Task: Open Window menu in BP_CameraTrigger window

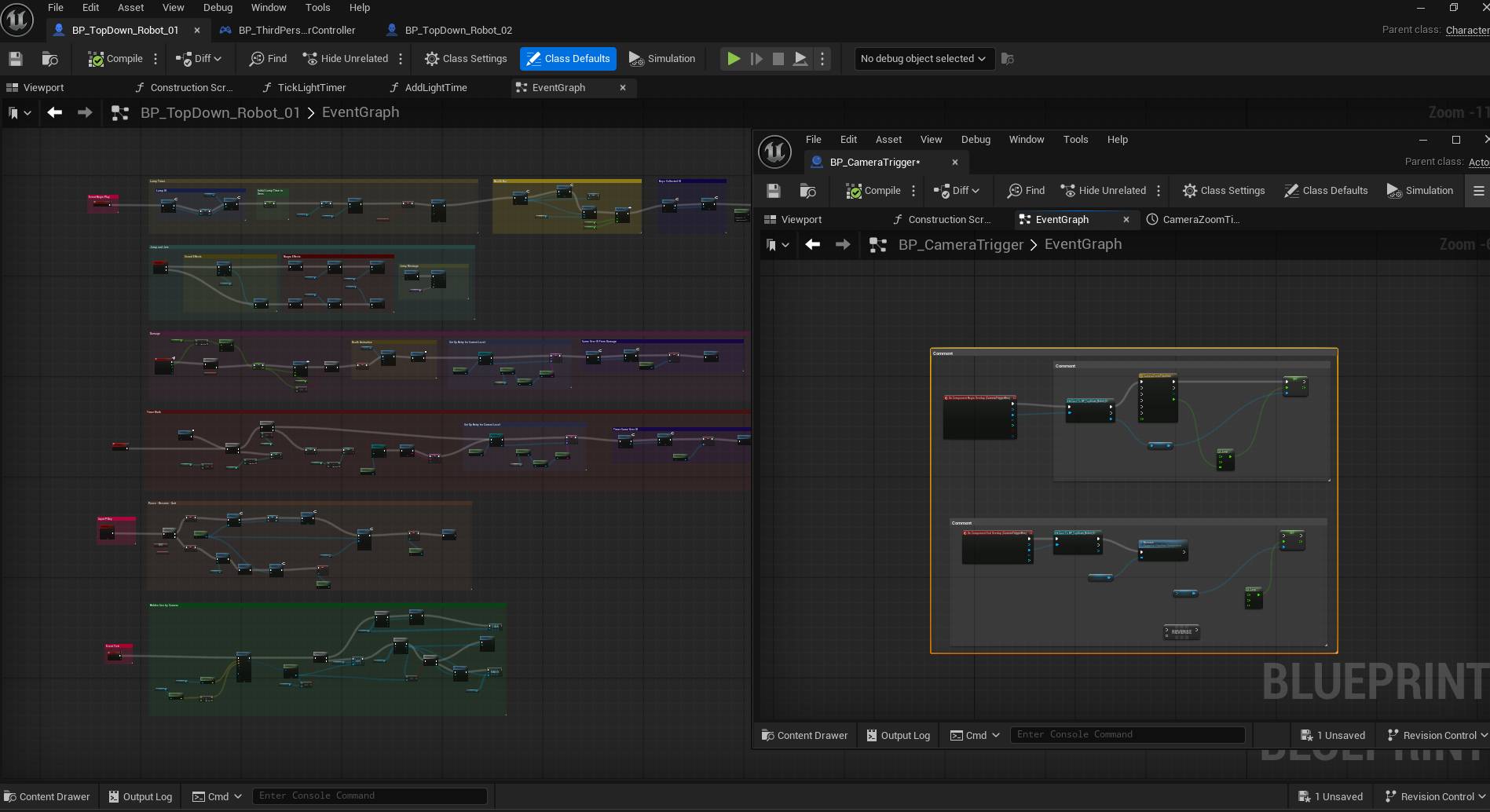Action: (x=1026, y=139)
